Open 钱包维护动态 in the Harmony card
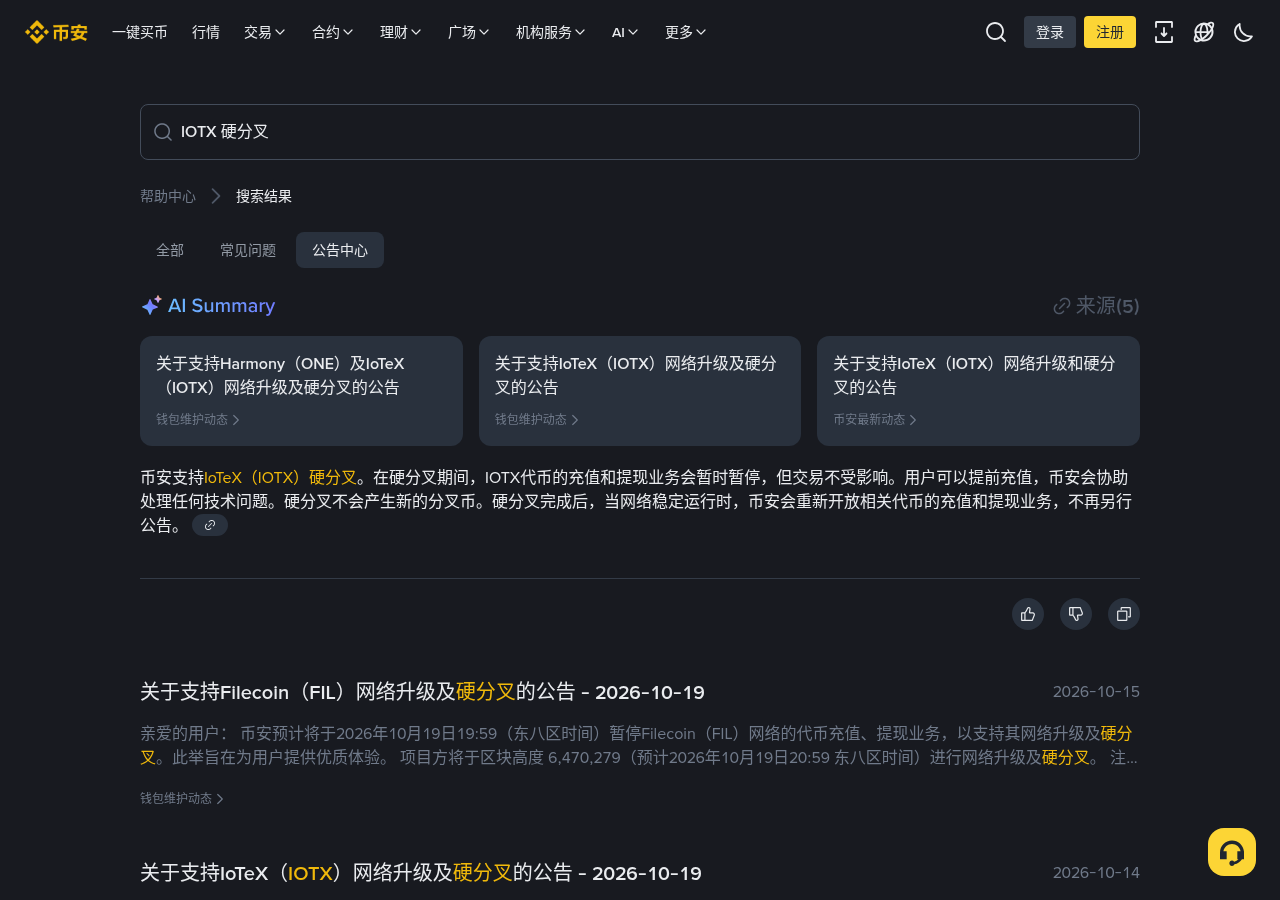This screenshot has width=1280, height=900. (x=198, y=420)
